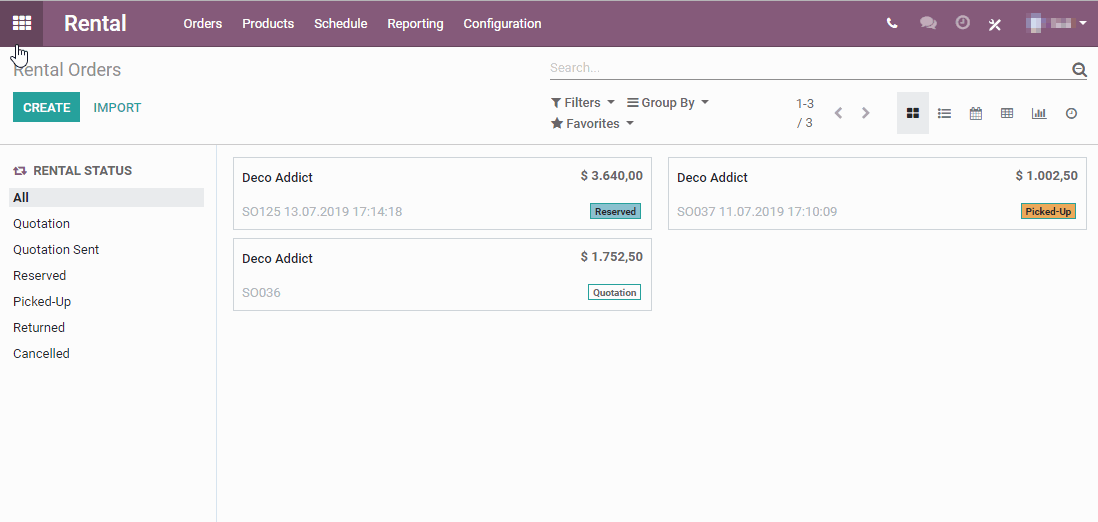The image size is (1098, 522).
Task: Open the Reporting menu
Action: [x=415, y=24]
